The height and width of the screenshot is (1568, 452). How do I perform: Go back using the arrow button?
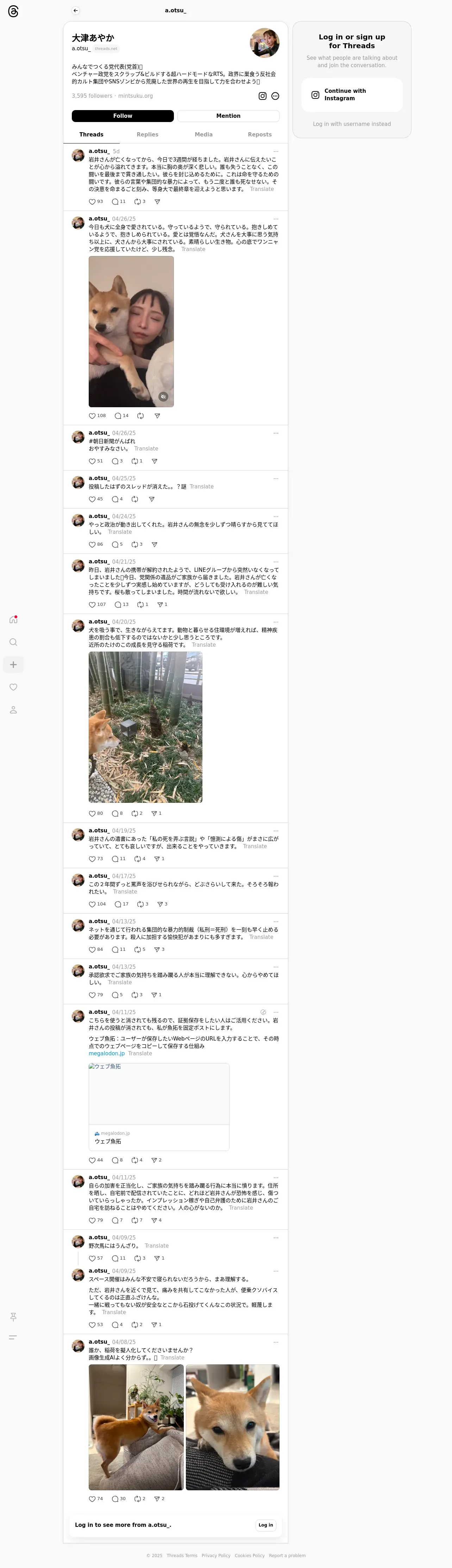pyautogui.click(x=76, y=10)
